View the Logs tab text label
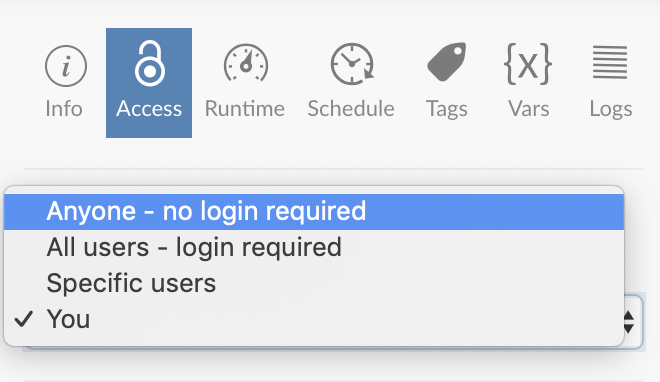The image size is (660, 382). (x=611, y=109)
